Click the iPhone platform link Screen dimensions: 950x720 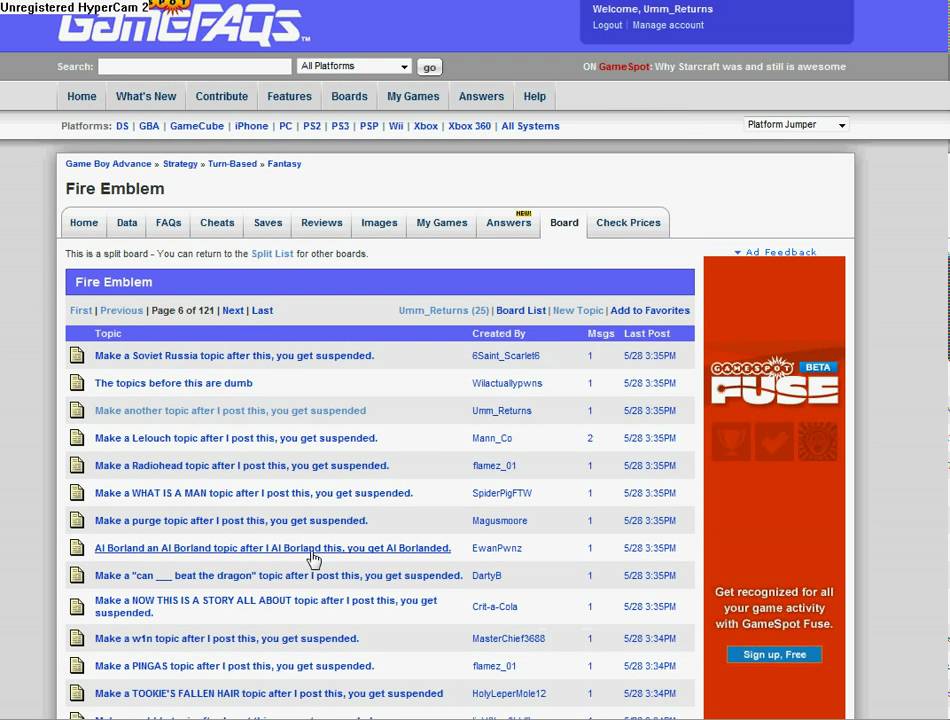(x=251, y=126)
